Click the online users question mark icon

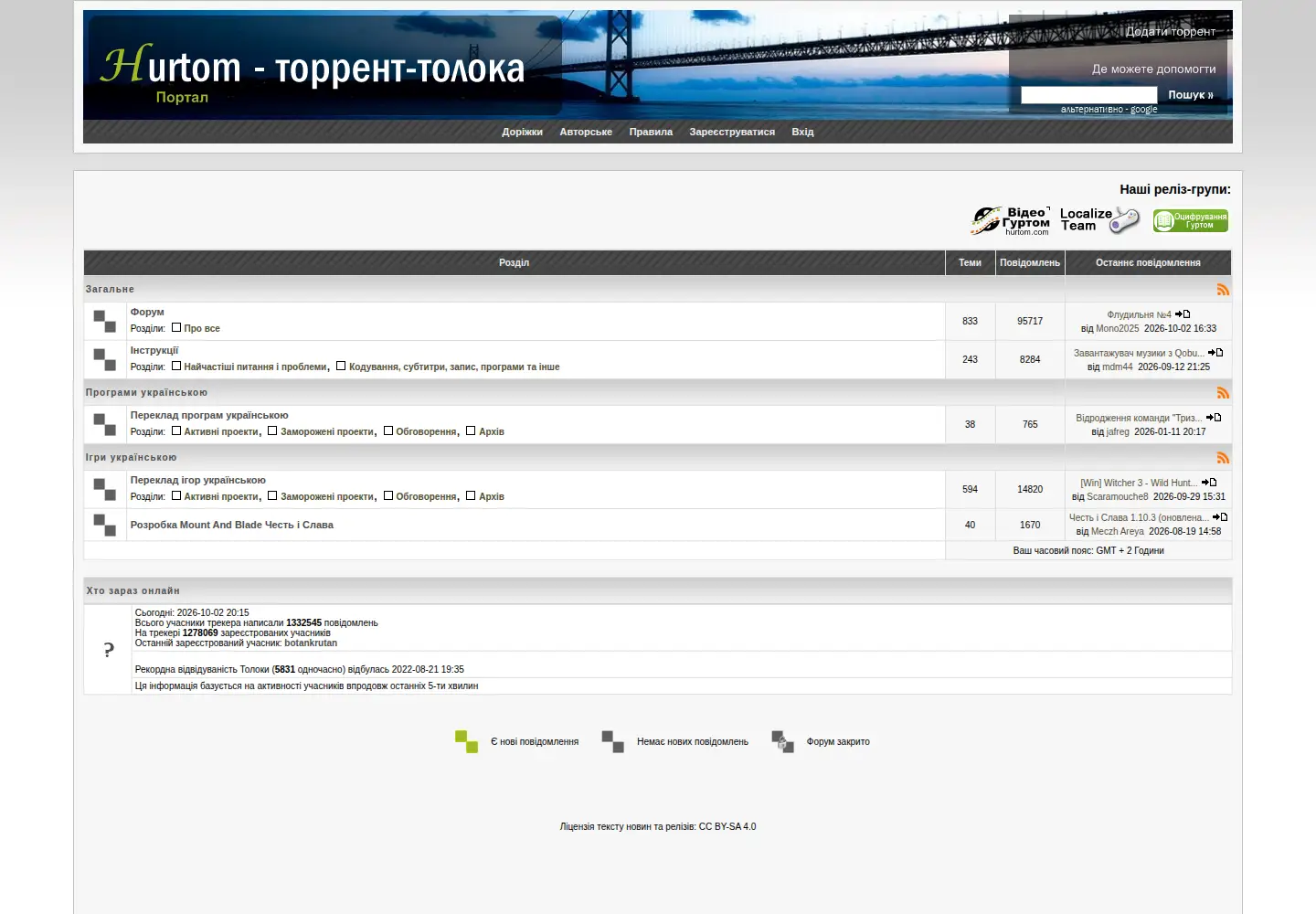[x=109, y=651]
